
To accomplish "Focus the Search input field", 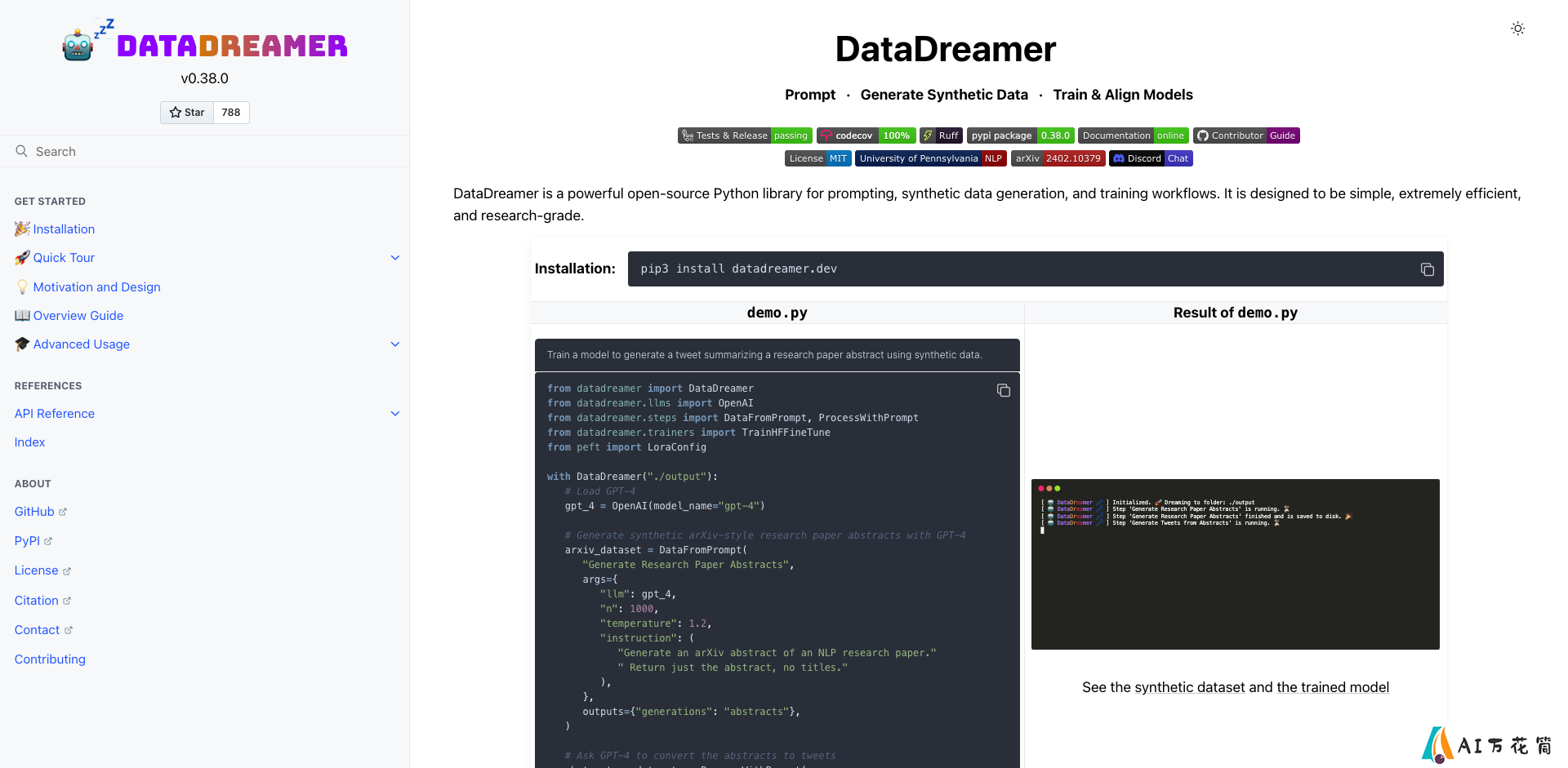I will point(204,151).
